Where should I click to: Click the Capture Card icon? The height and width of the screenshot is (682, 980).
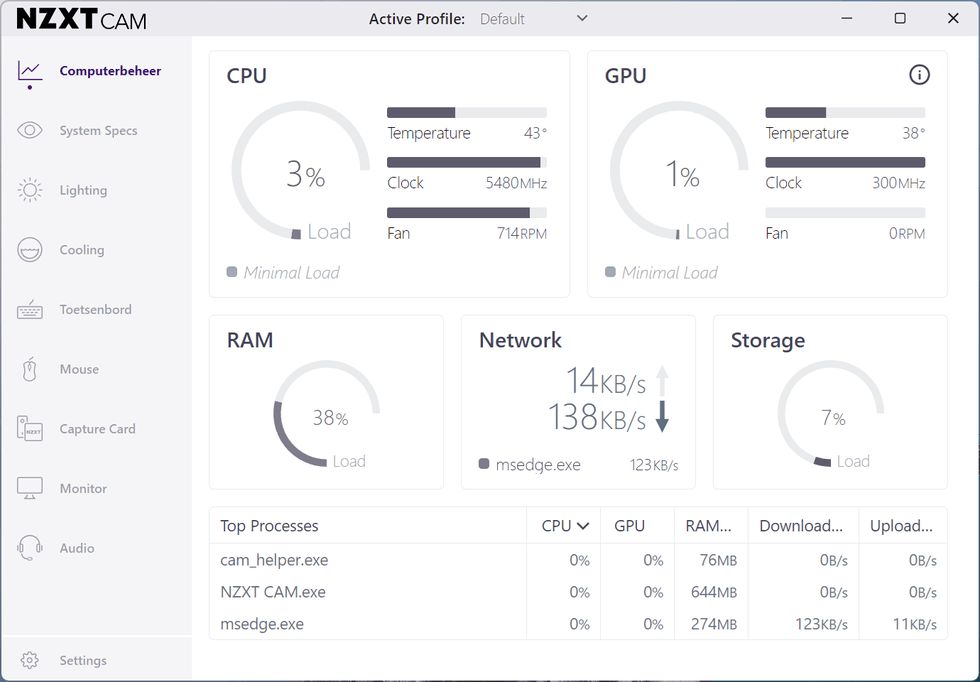(30, 429)
